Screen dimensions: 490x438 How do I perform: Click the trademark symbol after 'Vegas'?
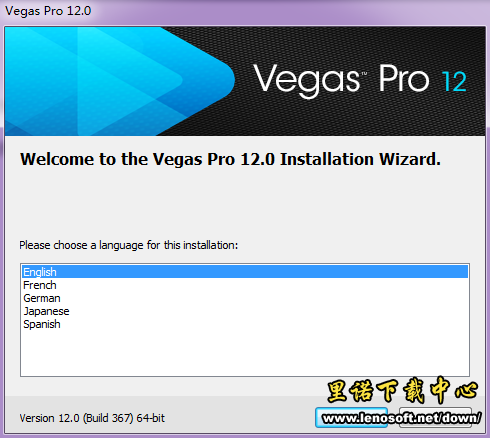[x=364, y=73]
